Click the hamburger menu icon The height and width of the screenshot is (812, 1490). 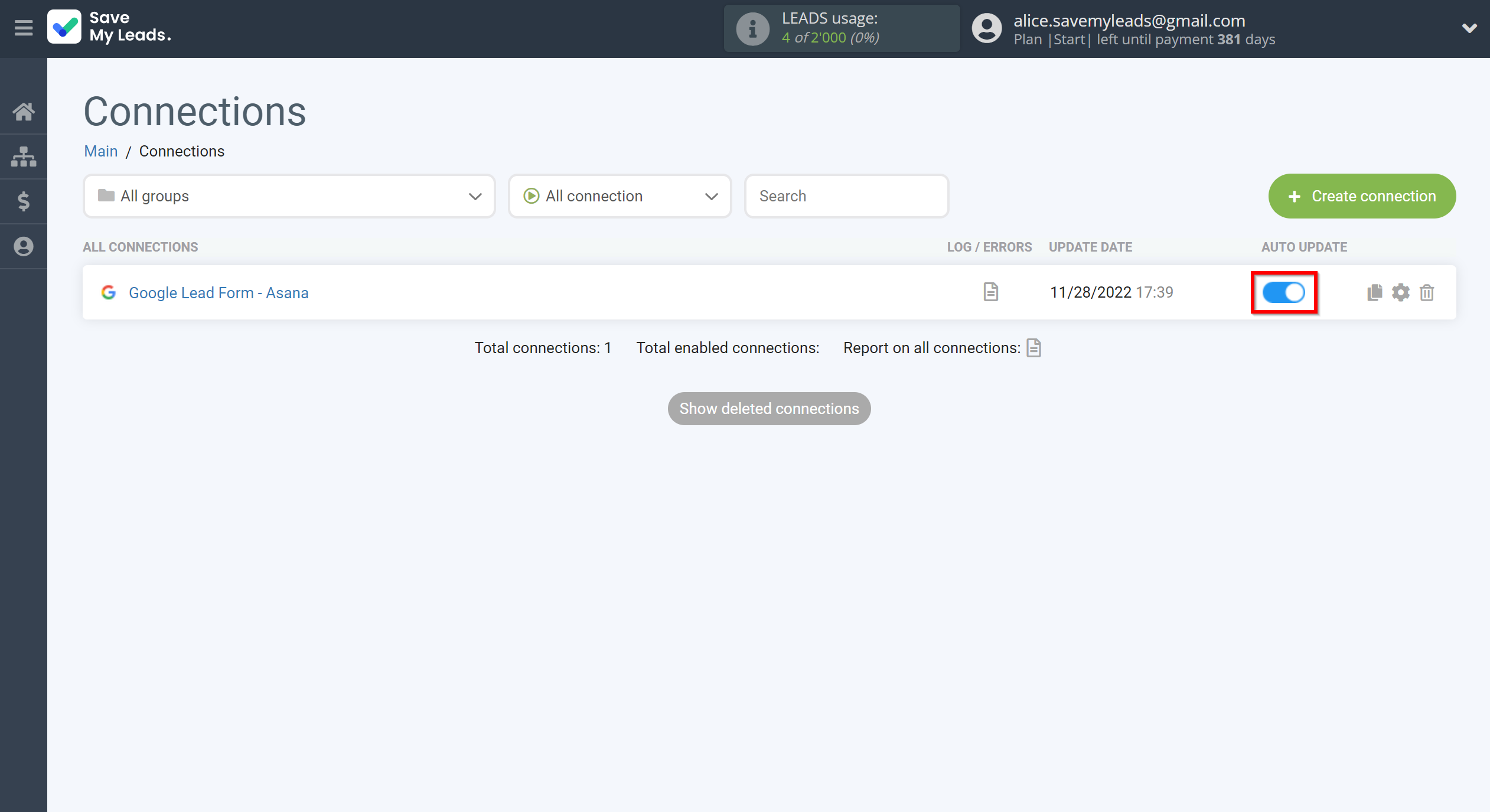point(23,28)
